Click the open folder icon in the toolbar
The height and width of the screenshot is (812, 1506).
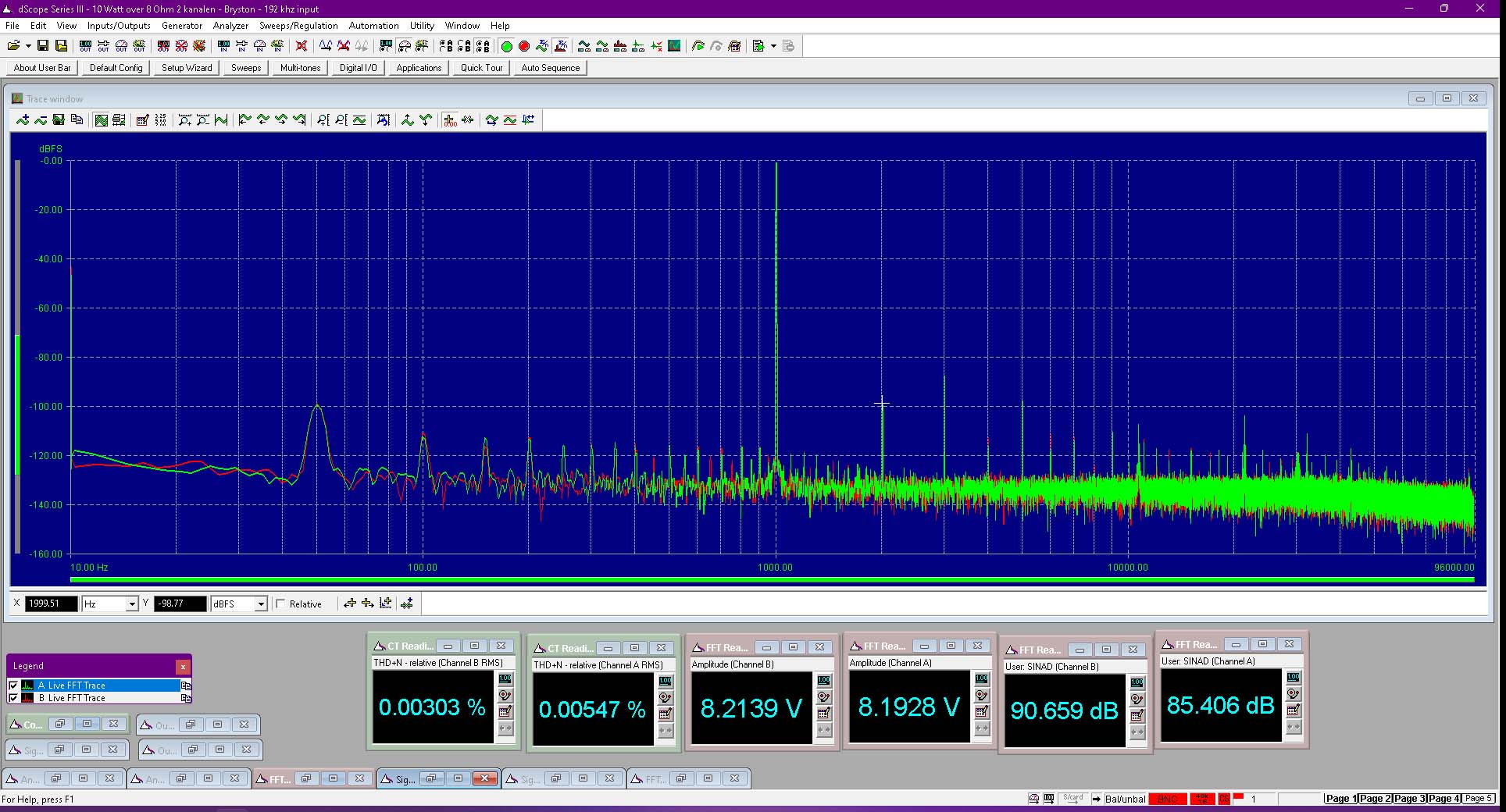pyautogui.click(x=13, y=46)
